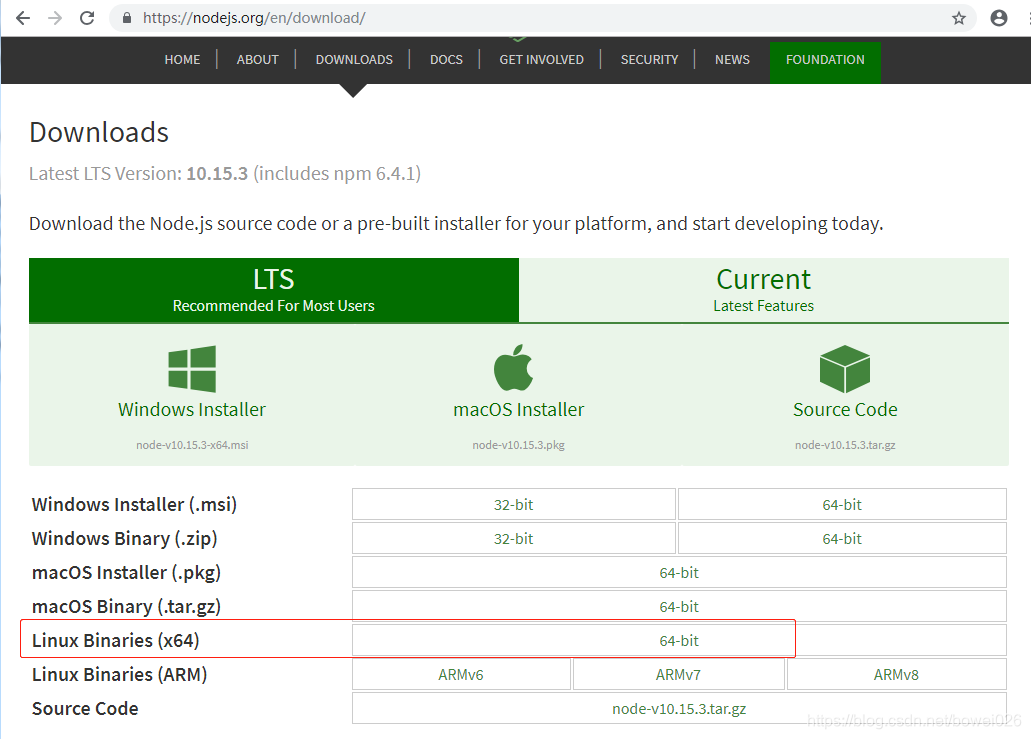The image size is (1031, 739).
Task: Open the SECURITY nav item
Action: pyautogui.click(x=650, y=60)
